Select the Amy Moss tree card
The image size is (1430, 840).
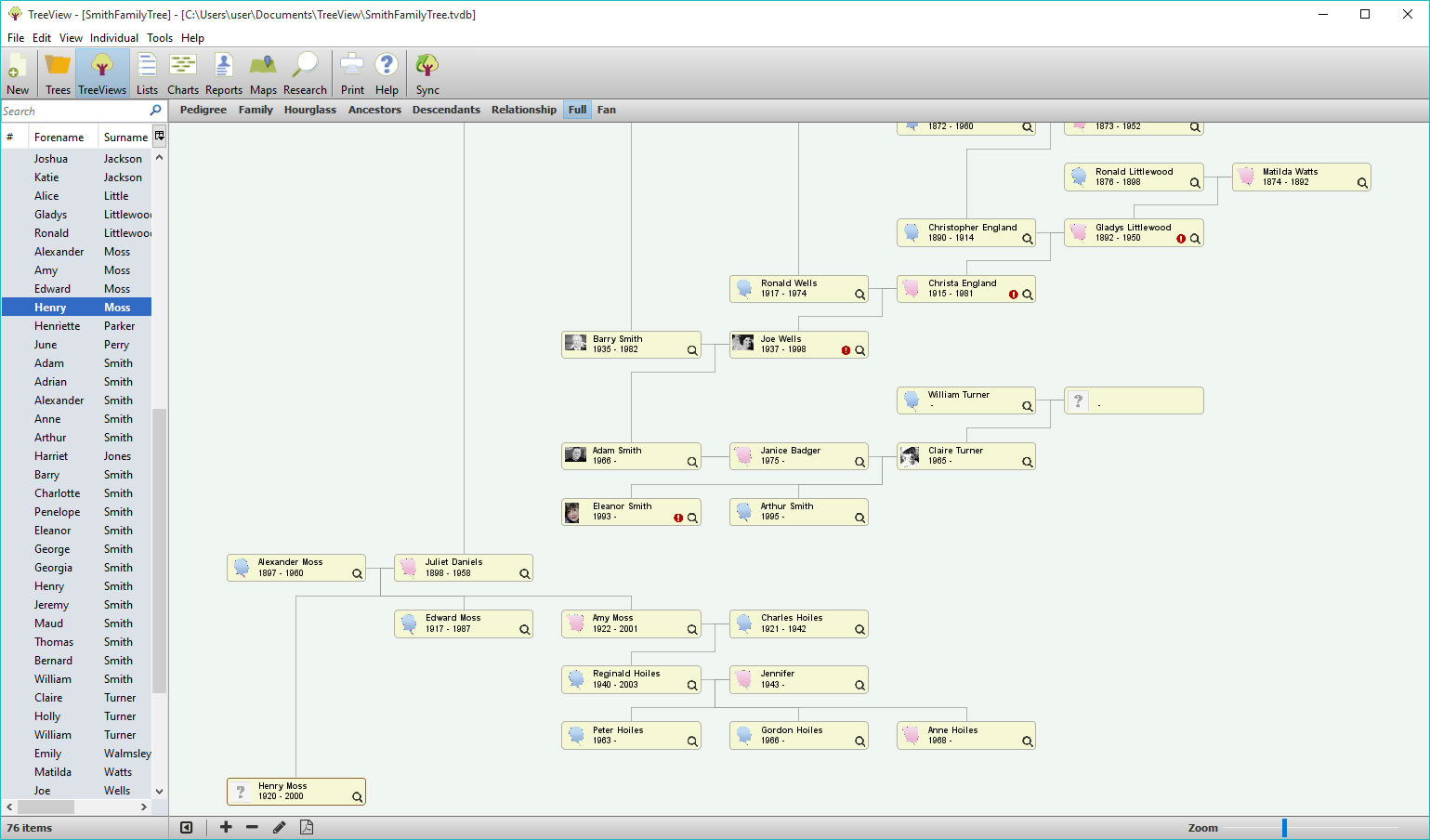(x=623, y=623)
